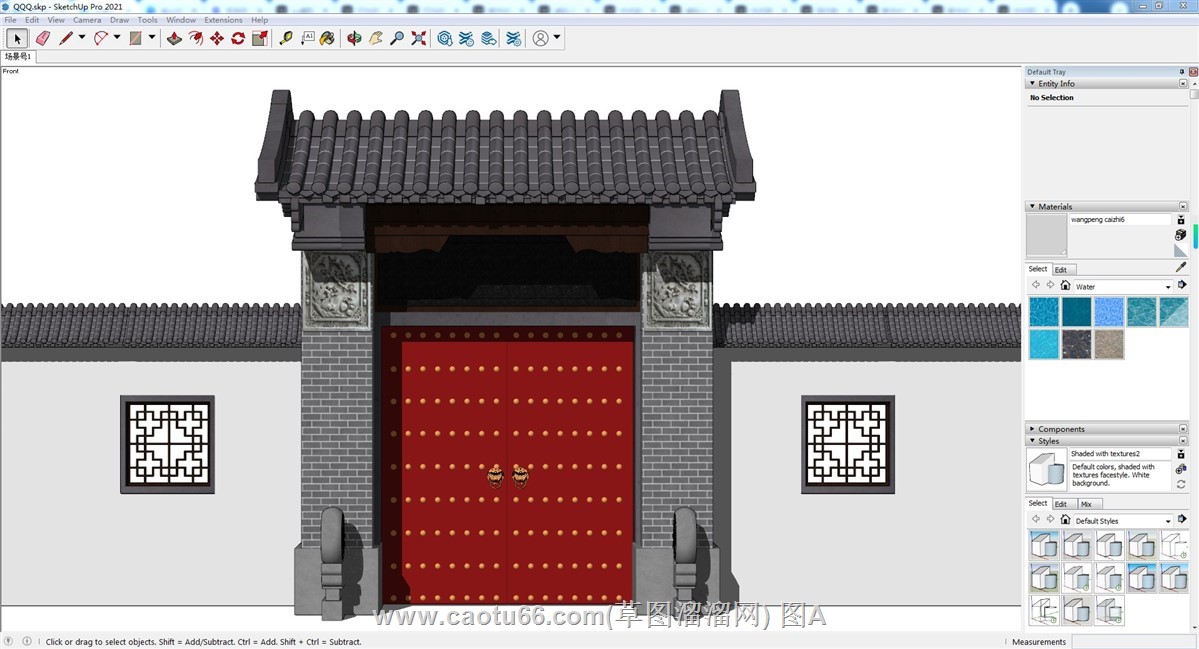Open the Extensions menu
The width and height of the screenshot is (1199, 649).
[x=223, y=20]
